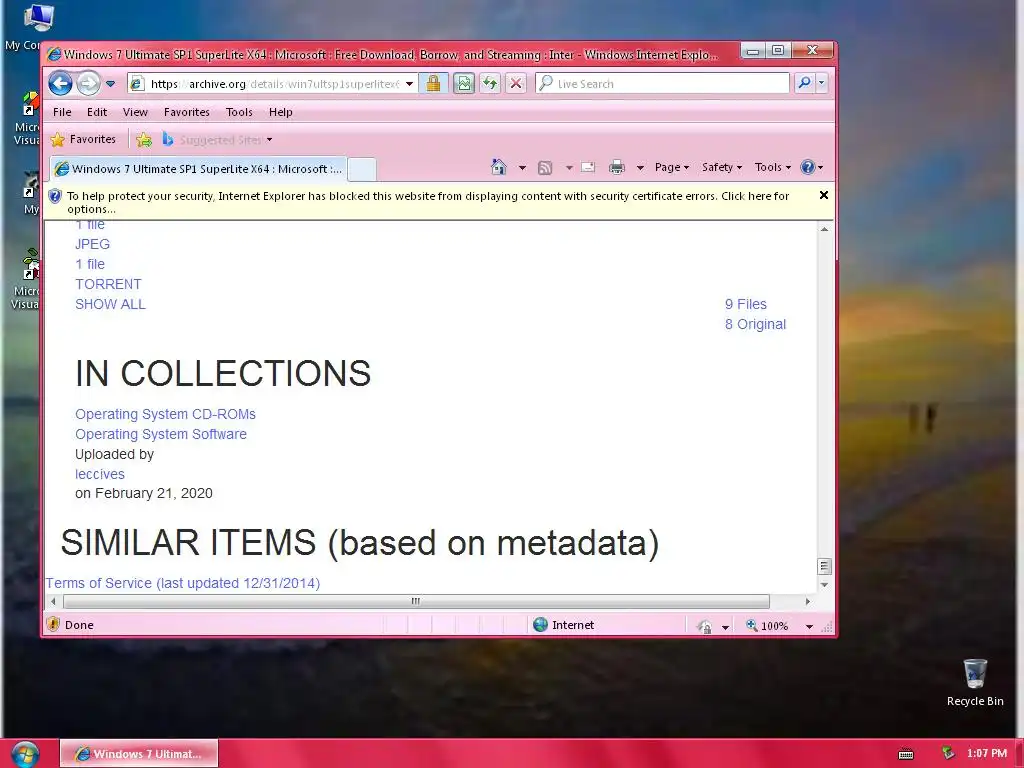Screen dimensions: 1024x768
Task: Open the Favorites menu
Action: tap(187, 112)
